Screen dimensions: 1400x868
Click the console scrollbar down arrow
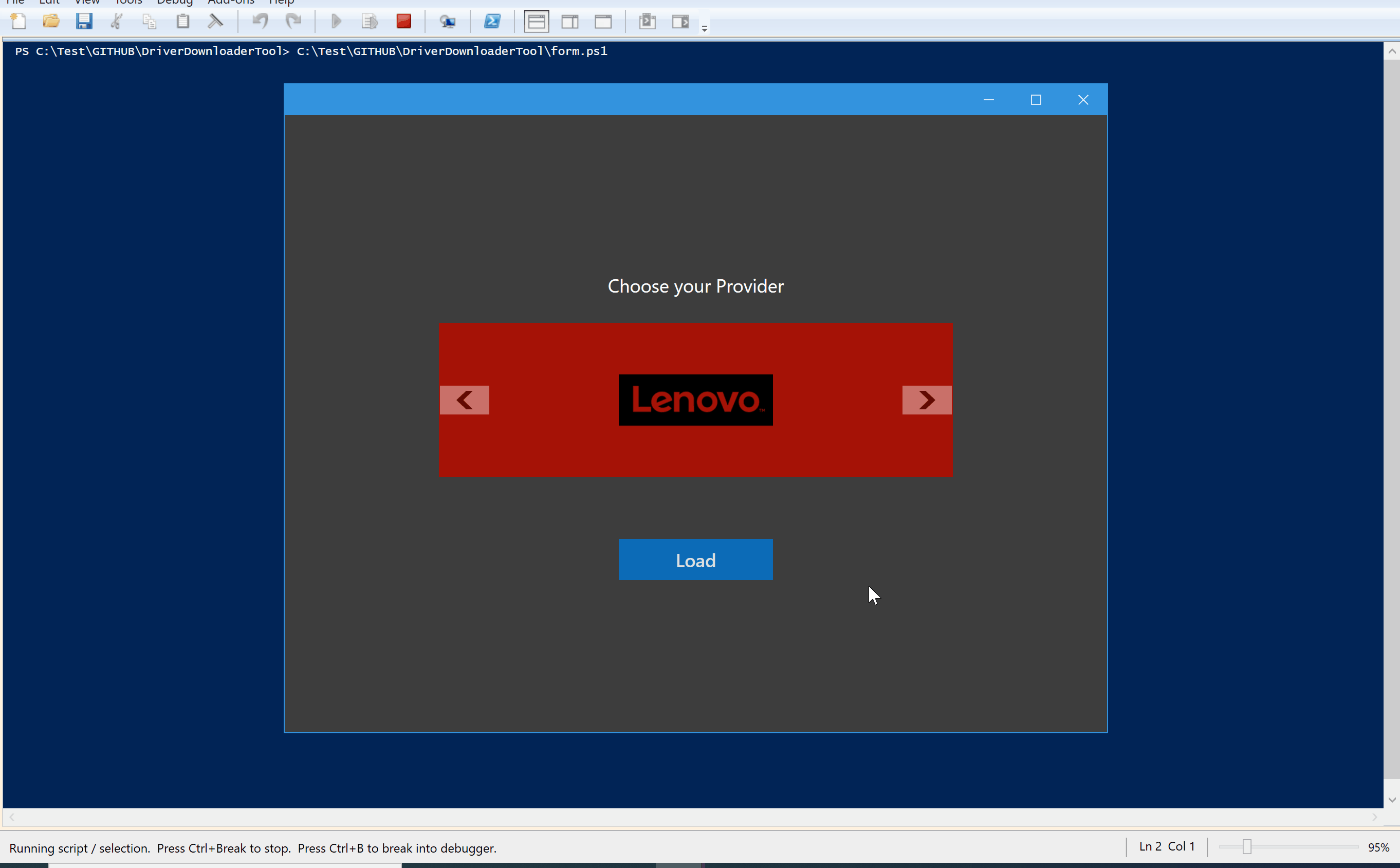tap(1391, 800)
